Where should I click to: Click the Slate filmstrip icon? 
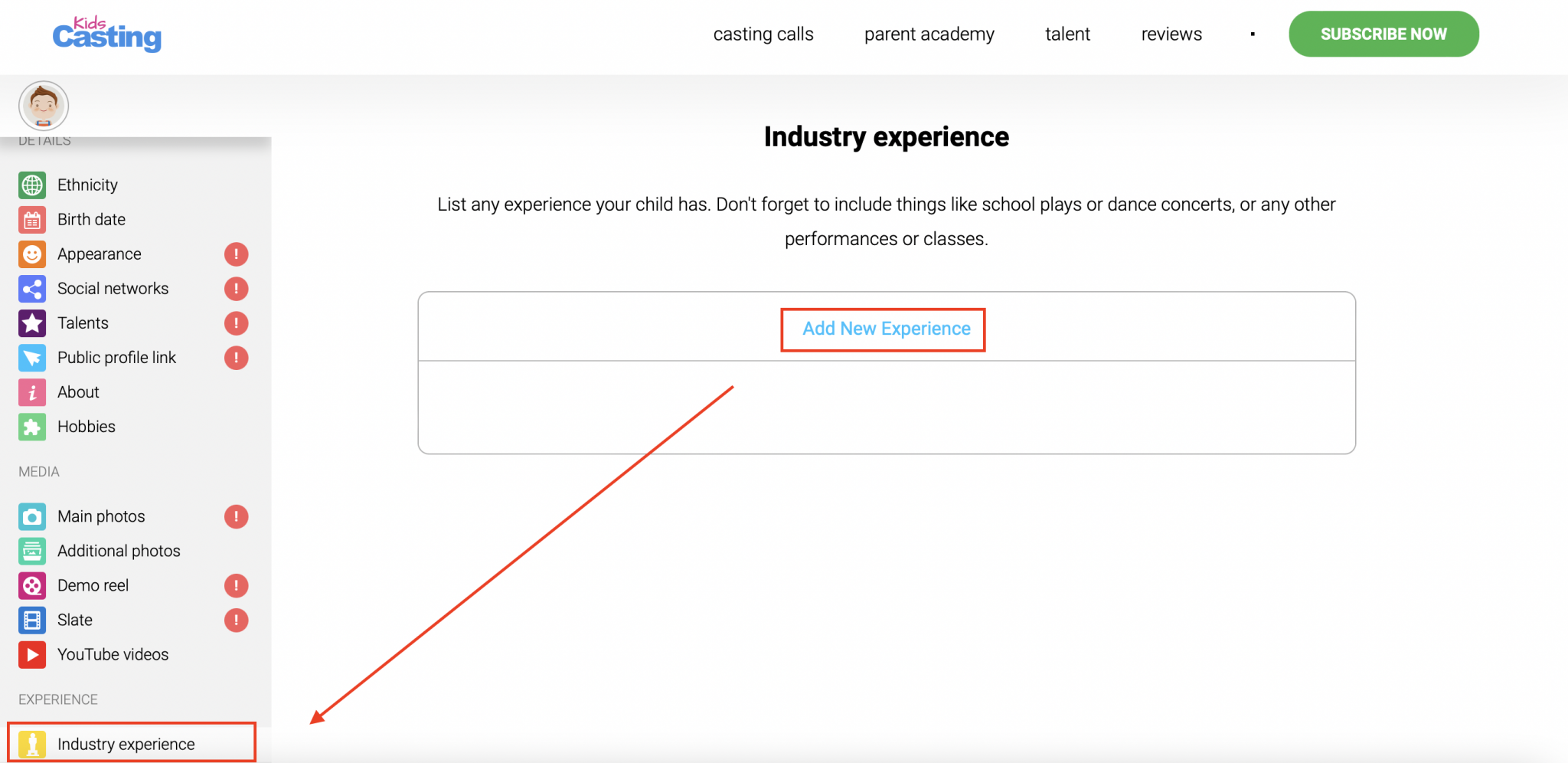32,621
